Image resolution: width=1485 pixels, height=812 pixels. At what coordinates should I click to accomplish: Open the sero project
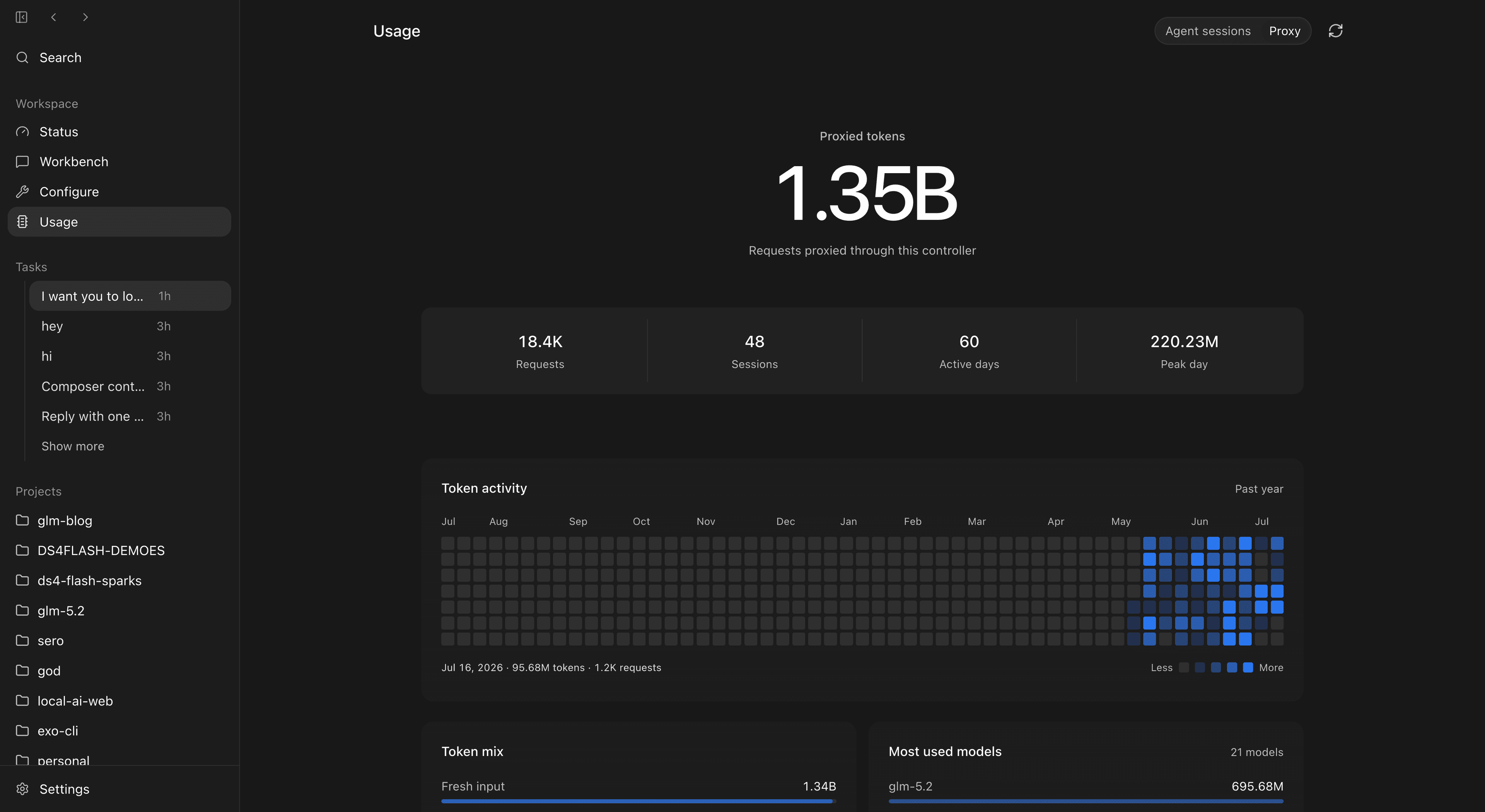click(x=119, y=640)
